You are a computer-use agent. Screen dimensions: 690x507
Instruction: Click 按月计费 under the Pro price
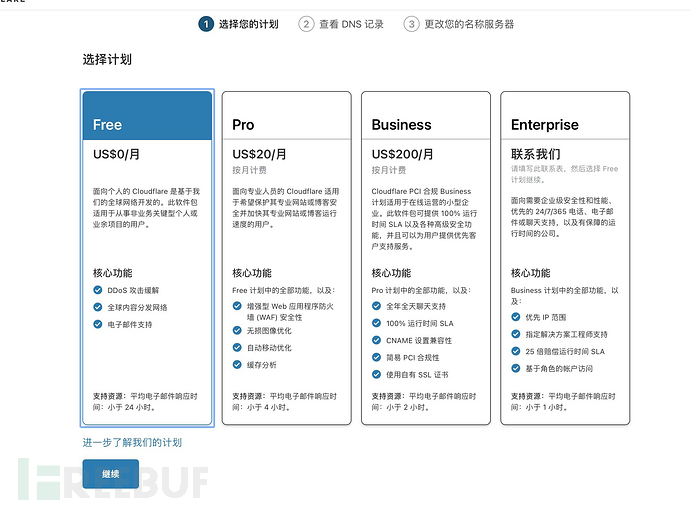(x=250, y=170)
